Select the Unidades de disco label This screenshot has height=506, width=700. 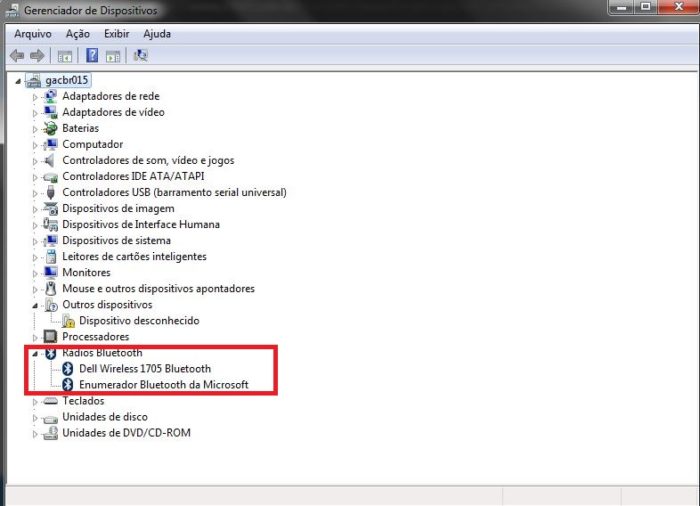[105, 417]
